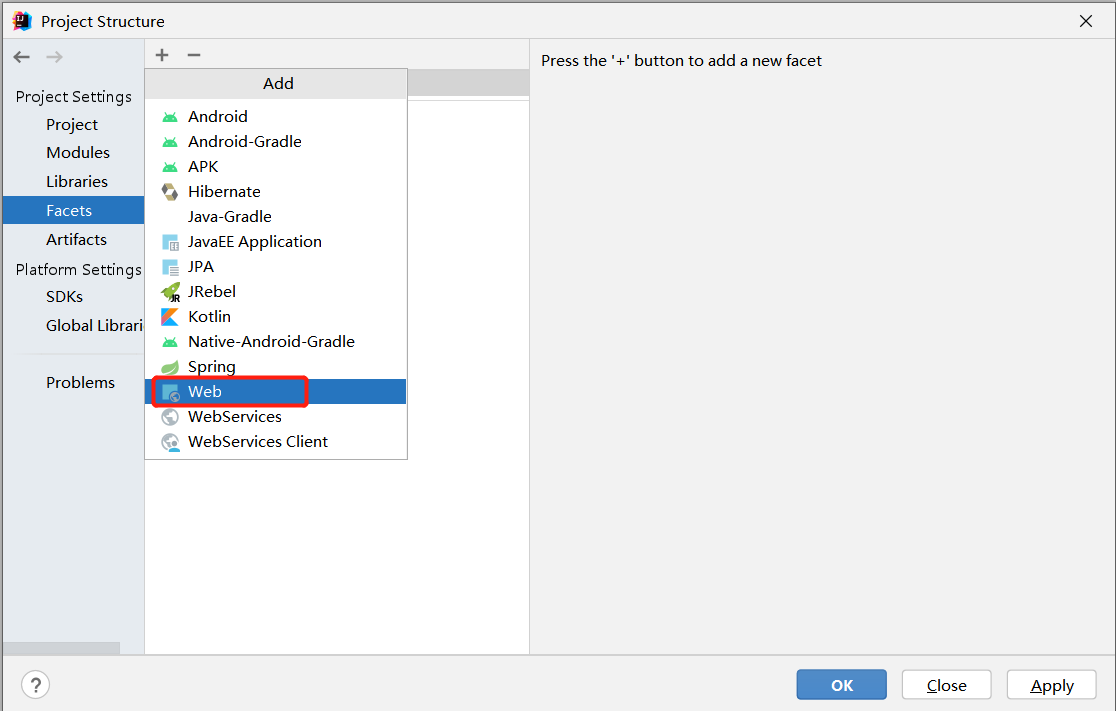Click the Hibernate icon

point(170,192)
